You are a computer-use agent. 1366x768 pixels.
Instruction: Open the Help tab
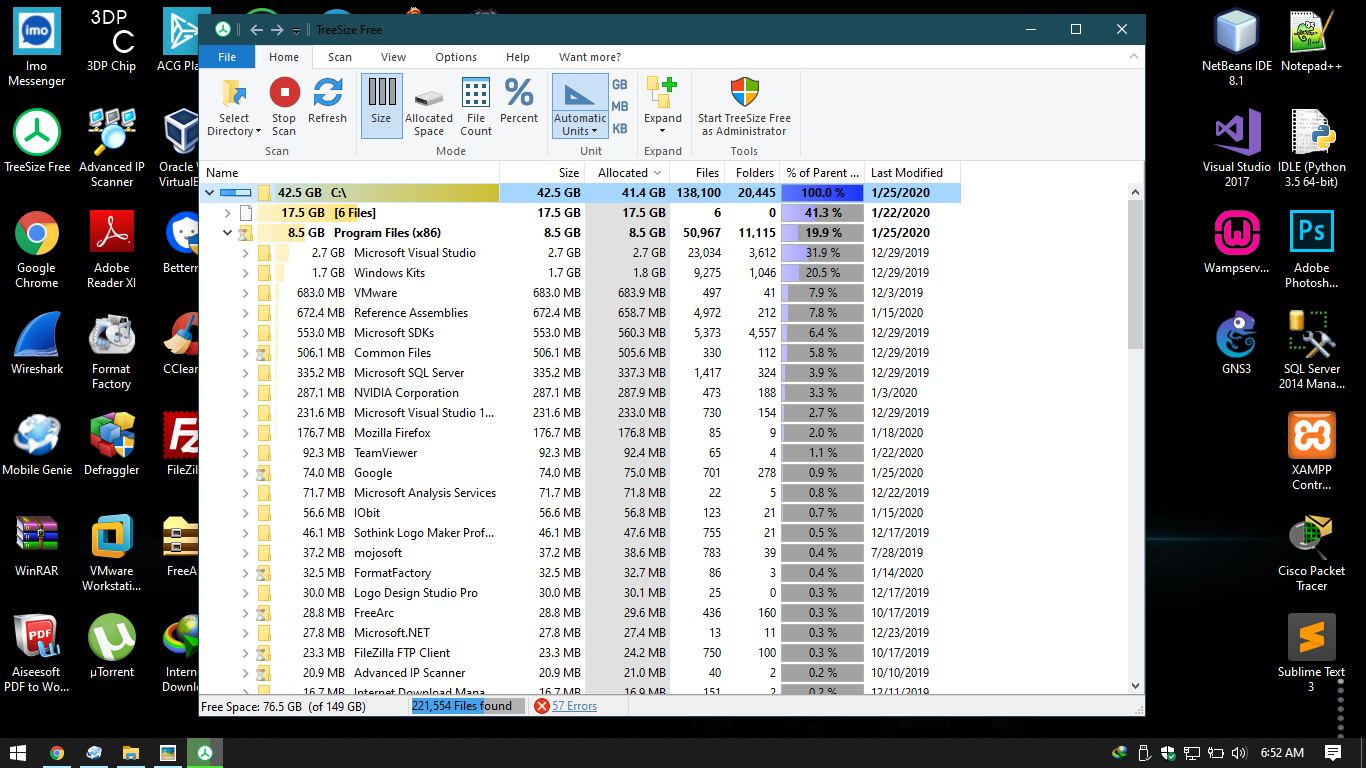pyautogui.click(x=518, y=57)
